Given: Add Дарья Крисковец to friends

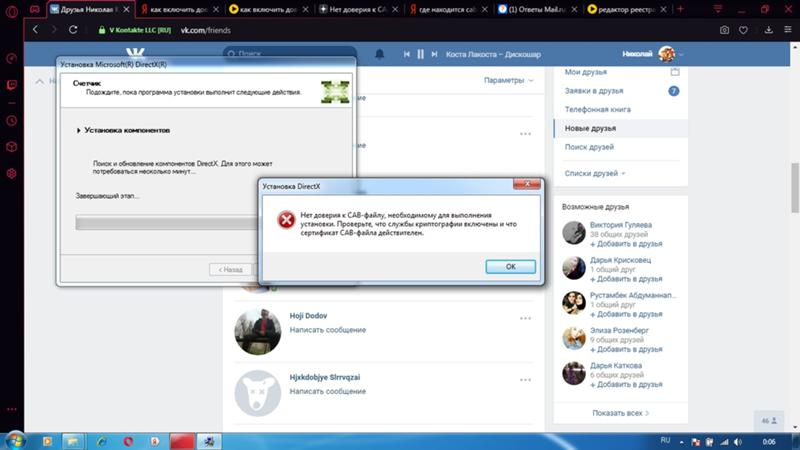Looking at the screenshot, I should point(626,279).
